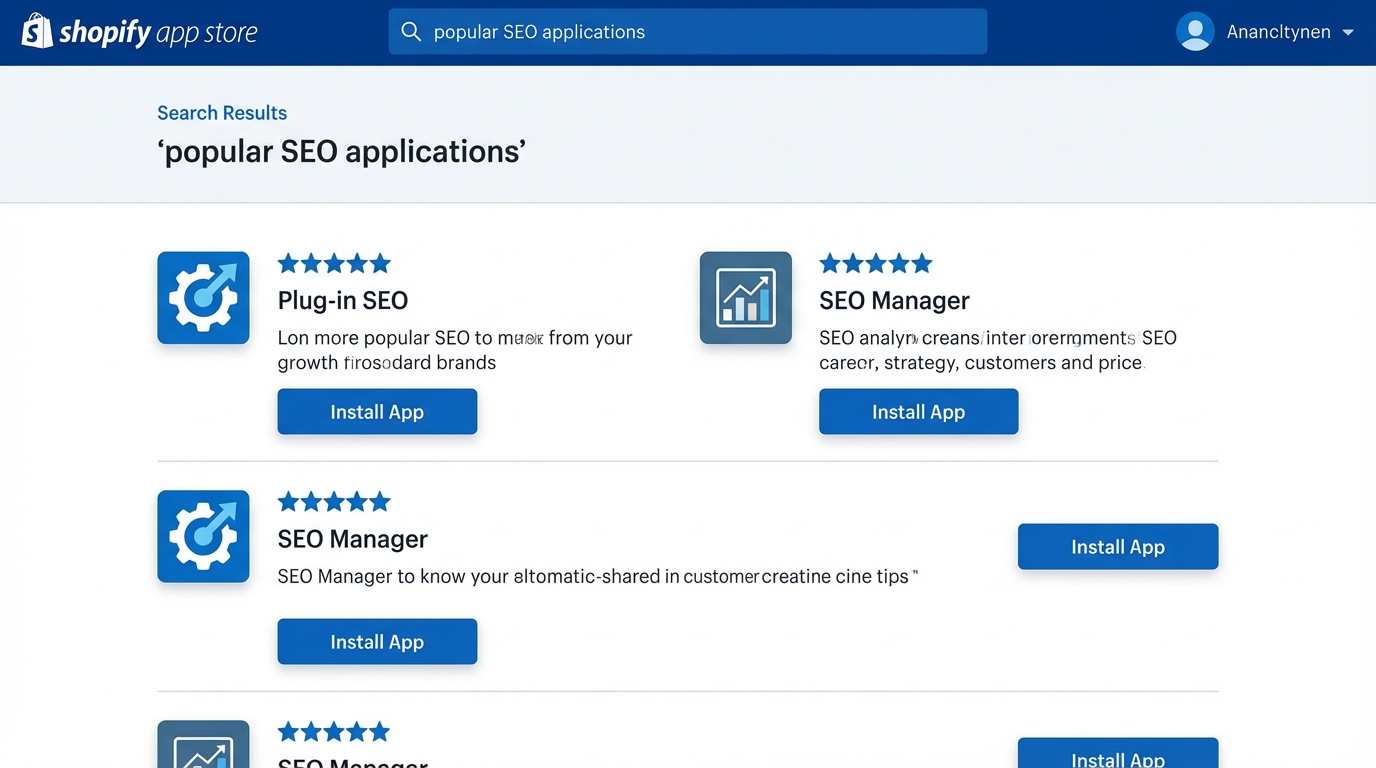Open the Plug-in SEO app title
This screenshot has height=768, width=1376.
[x=343, y=300]
